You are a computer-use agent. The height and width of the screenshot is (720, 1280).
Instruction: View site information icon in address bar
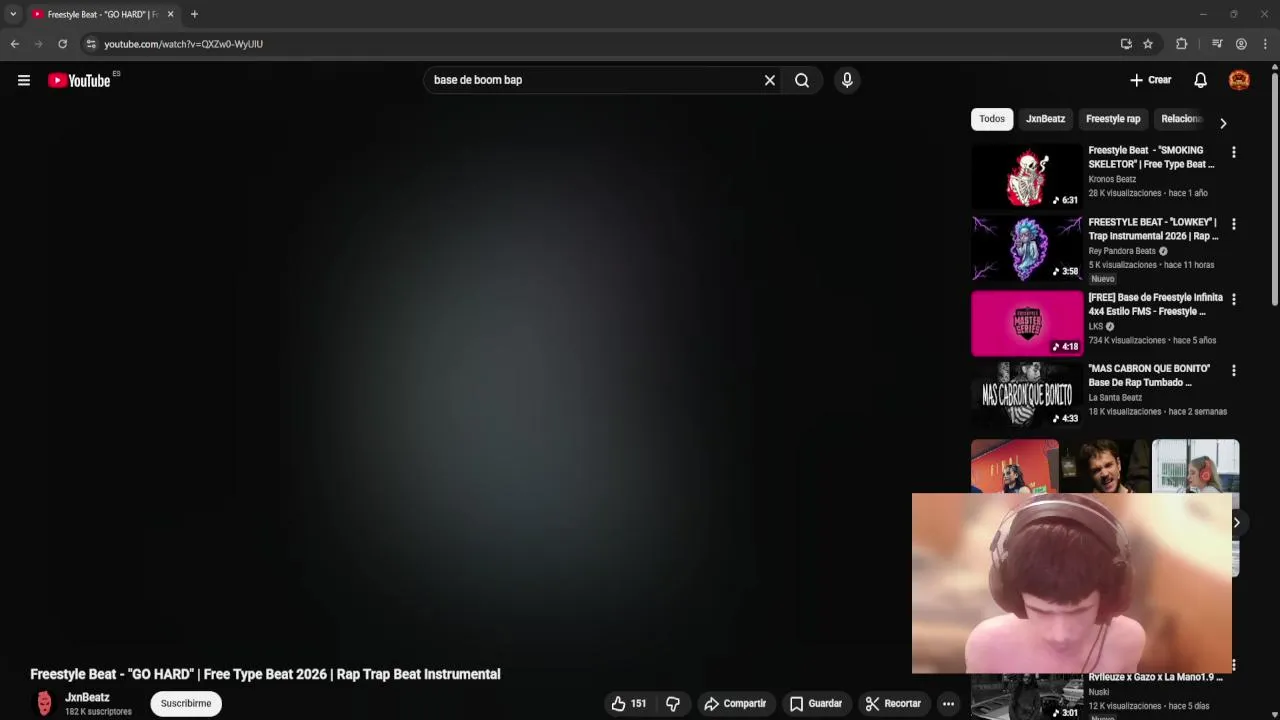[91, 44]
